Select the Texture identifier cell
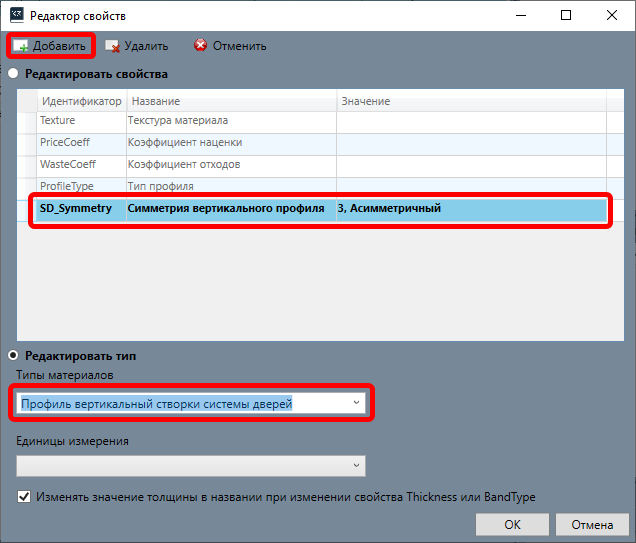The height and width of the screenshot is (543, 636). 82,120
